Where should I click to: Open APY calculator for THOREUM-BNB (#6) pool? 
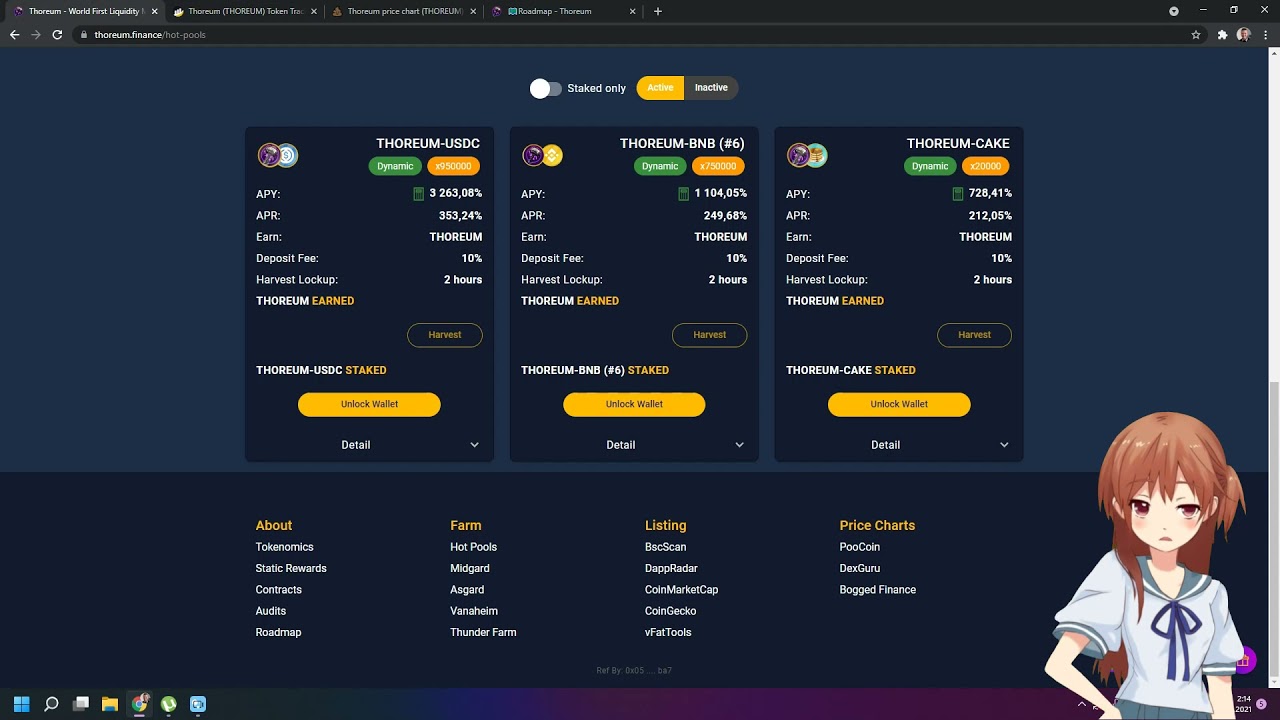(x=684, y=194)
